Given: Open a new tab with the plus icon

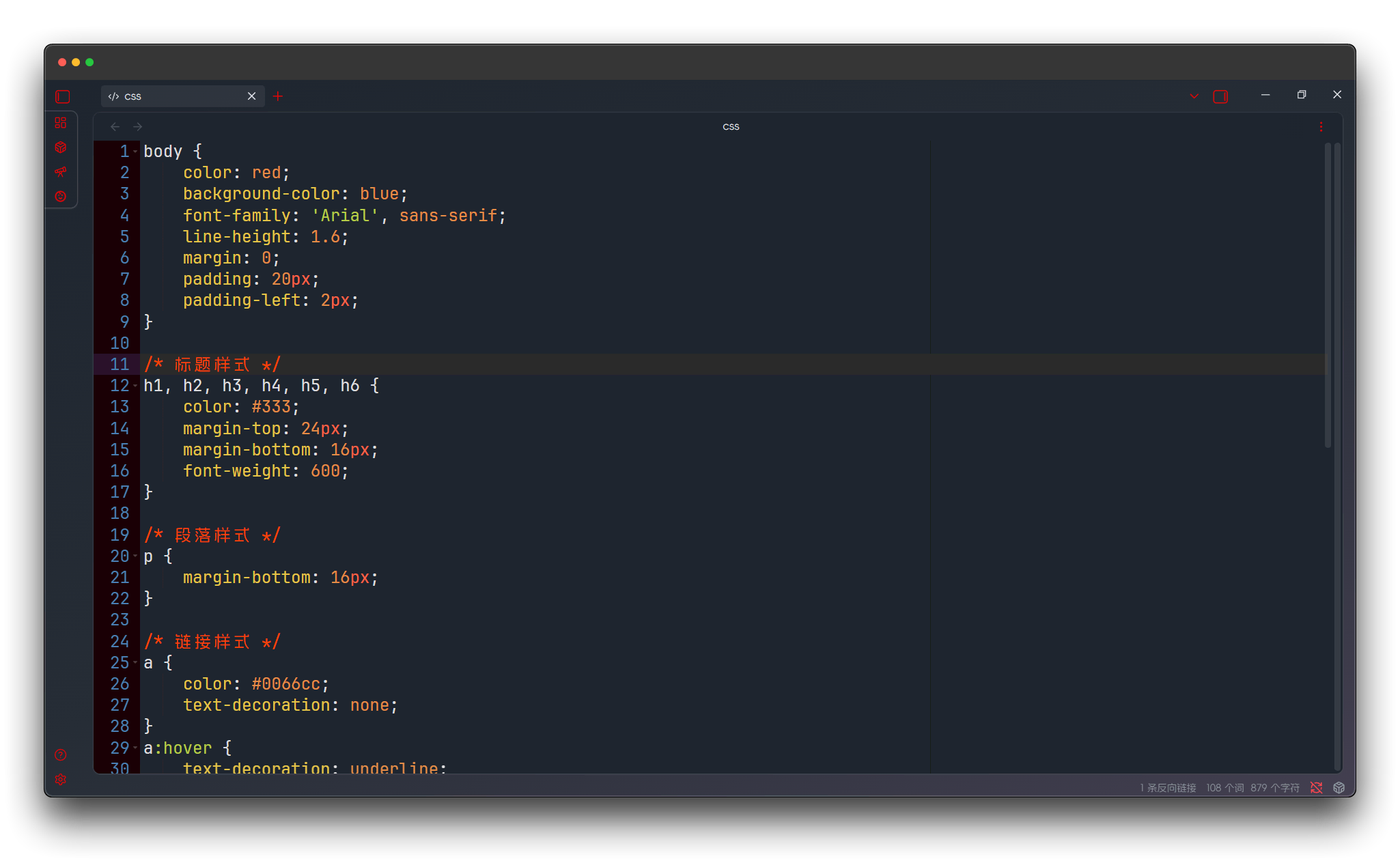Looking at the screenshot, I should point(277,96).
